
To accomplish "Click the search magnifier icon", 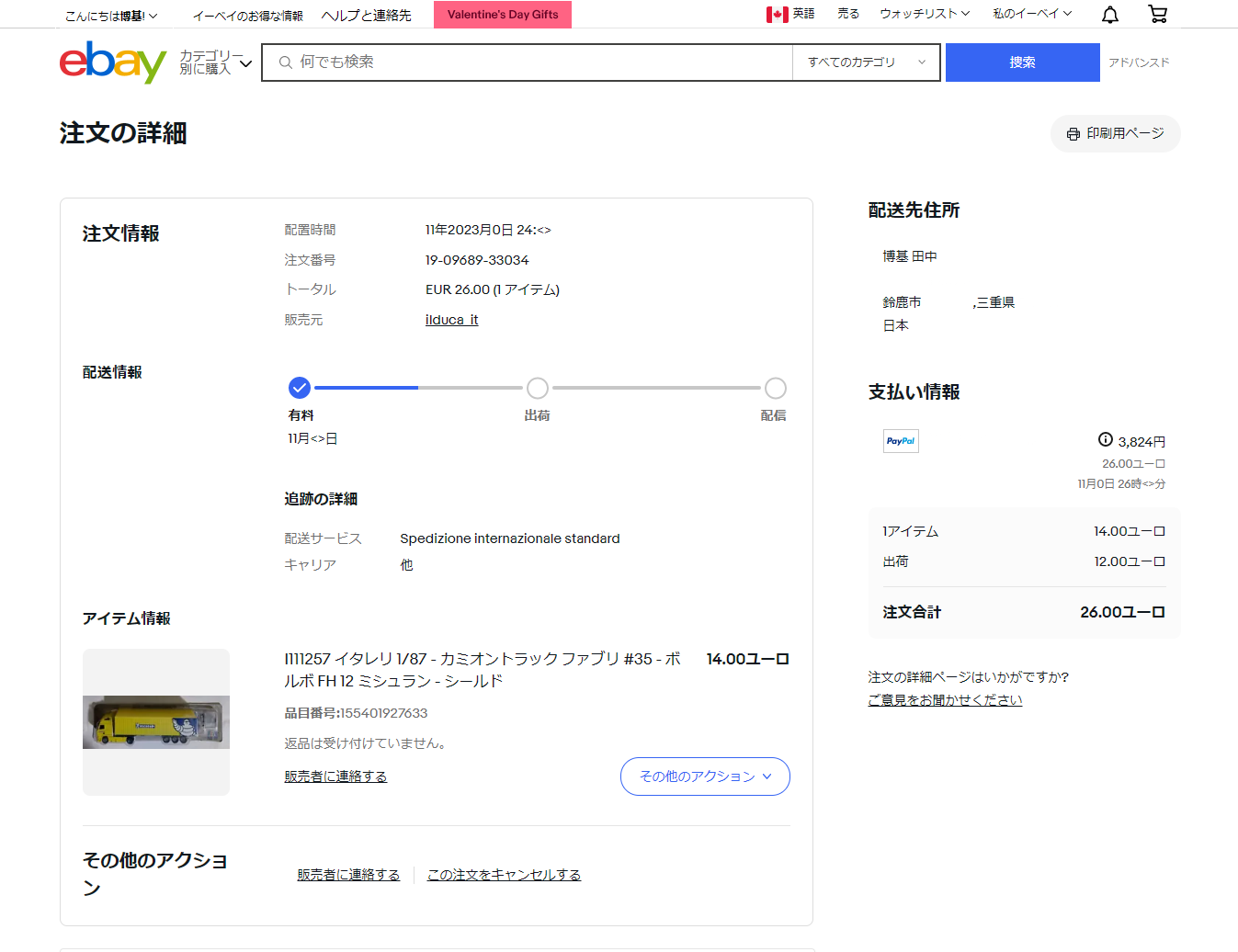I will (286, 62).
